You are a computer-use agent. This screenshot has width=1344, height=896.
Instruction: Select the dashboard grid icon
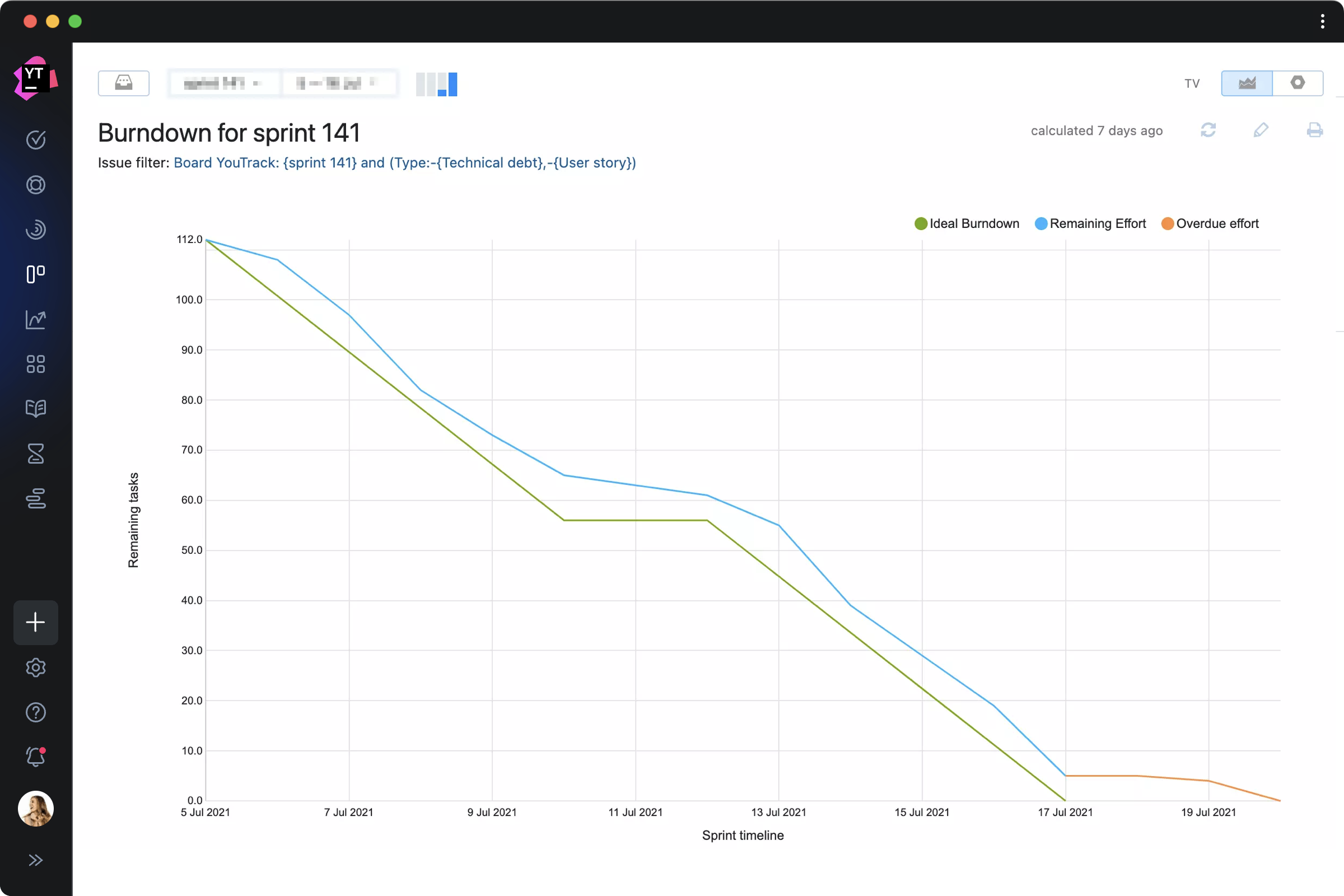pos(35,363)
